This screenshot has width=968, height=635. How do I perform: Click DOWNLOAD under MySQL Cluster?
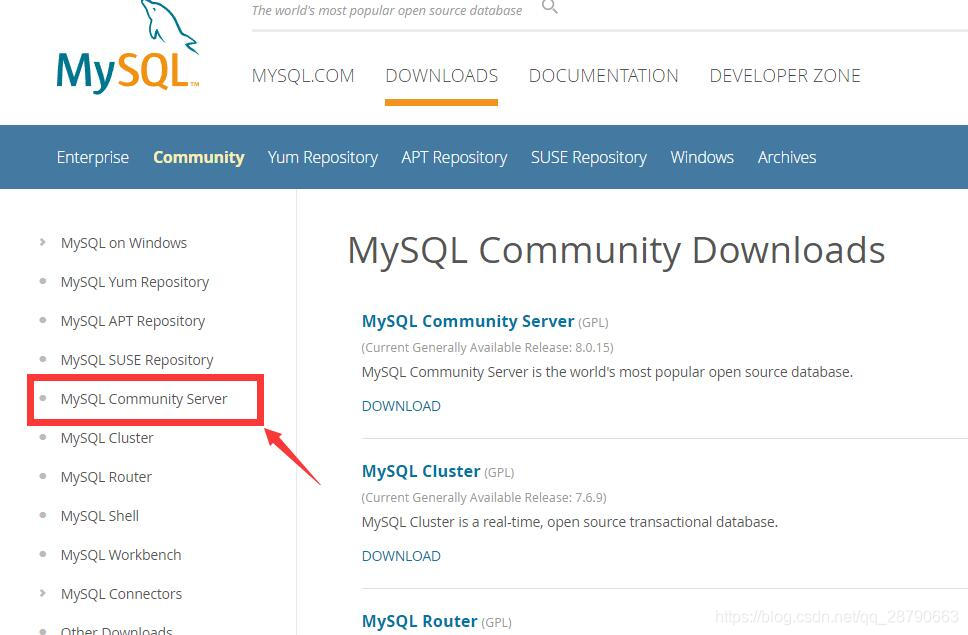coord(401,556)
